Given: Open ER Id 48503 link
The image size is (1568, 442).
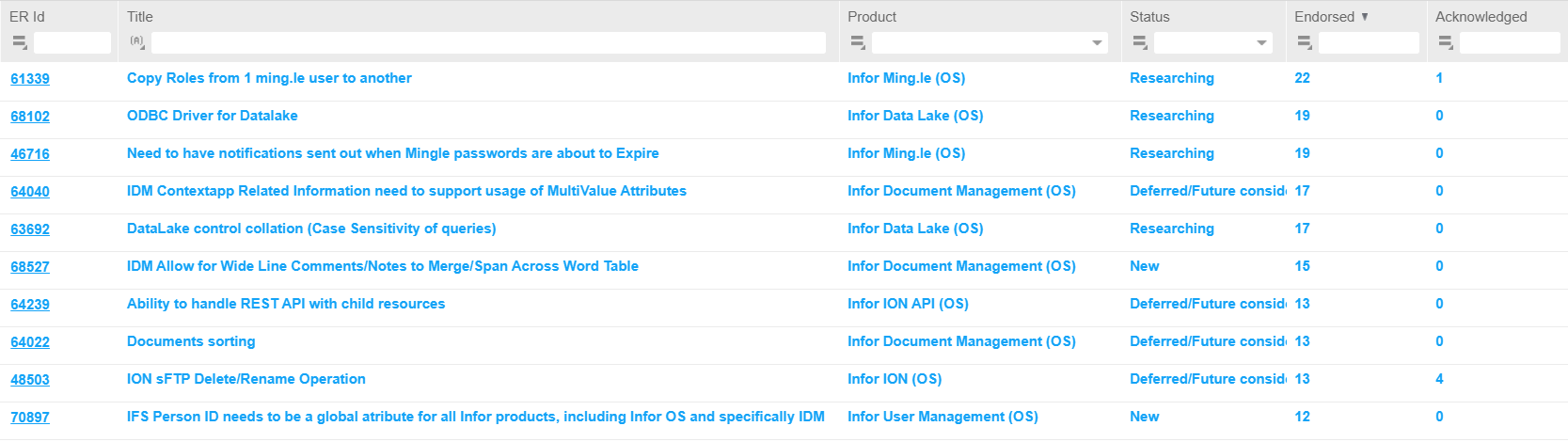Looking at the screenshot, I should click(30, 380).
